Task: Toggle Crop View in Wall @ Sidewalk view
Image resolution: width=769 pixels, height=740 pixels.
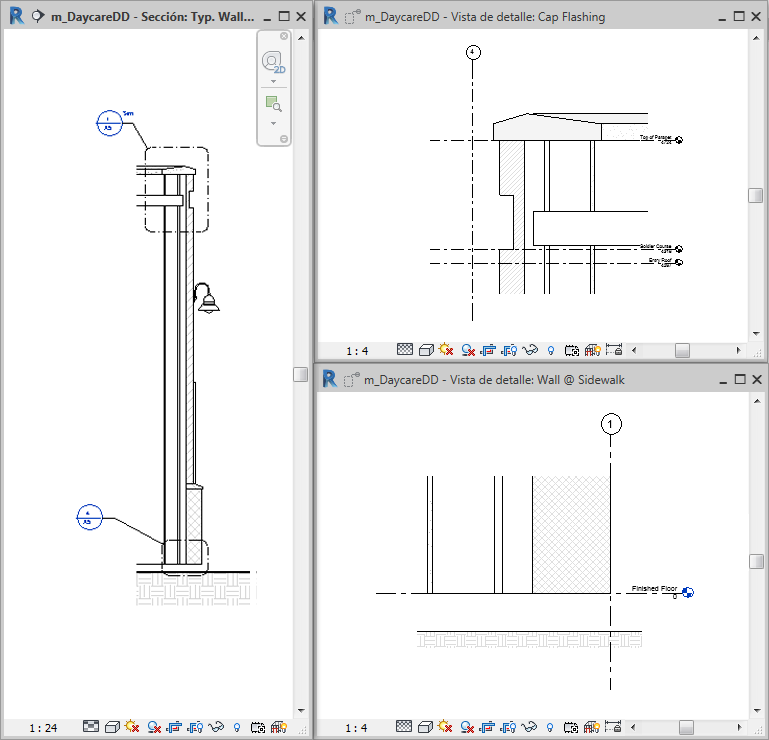Action: point(487,727)
